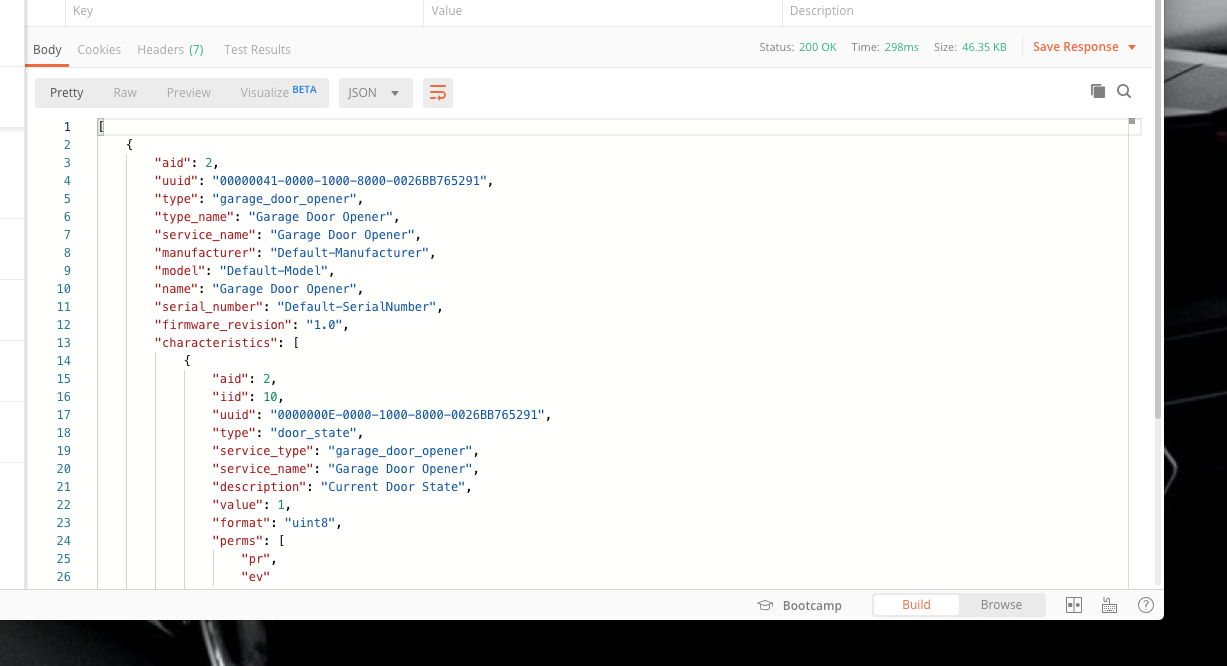Click the two-pane layout view icon
1227x666 pixels.
[x=1073, y=605]
